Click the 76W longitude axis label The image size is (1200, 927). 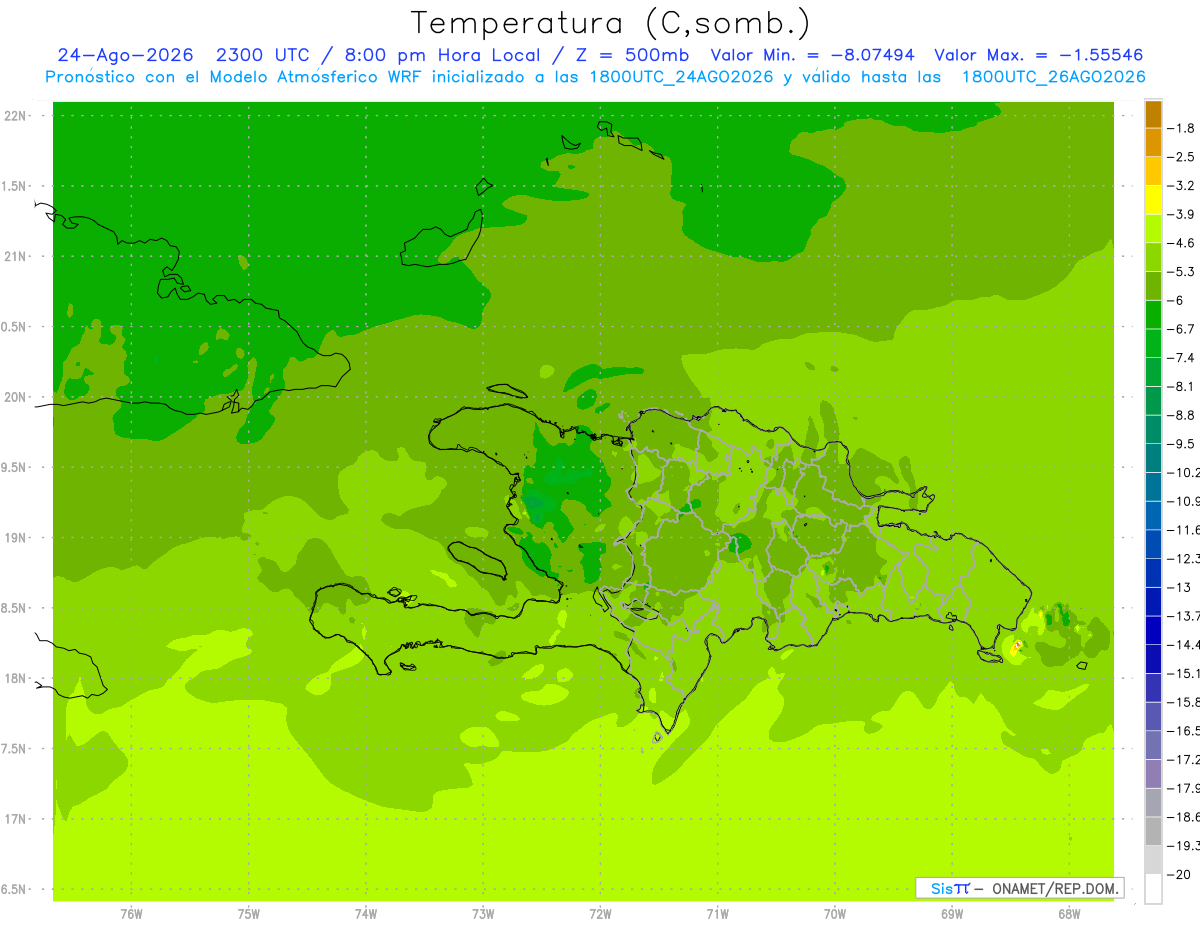click(131, 914)
